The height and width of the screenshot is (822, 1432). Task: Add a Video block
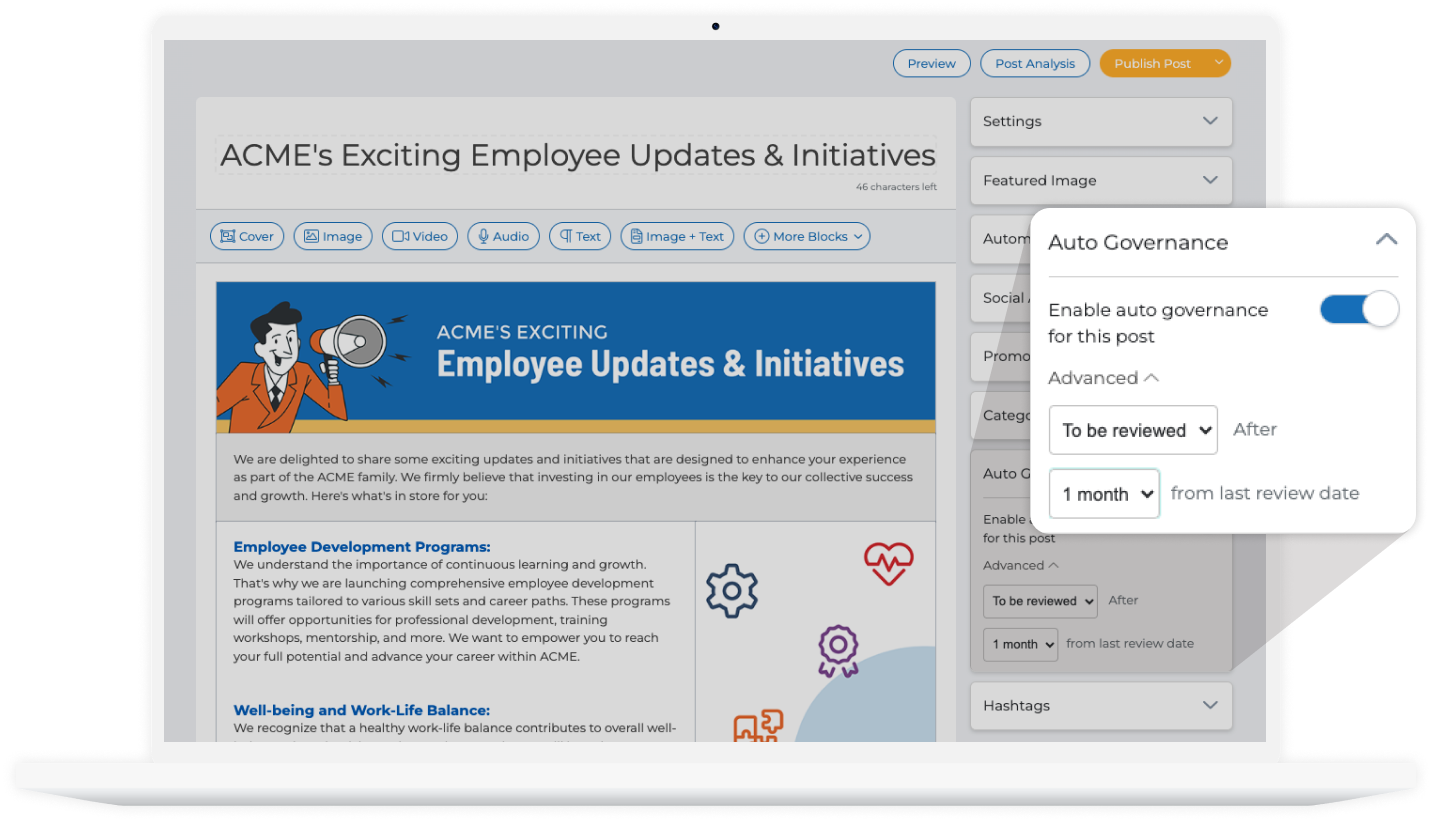(x=419, y=236)
